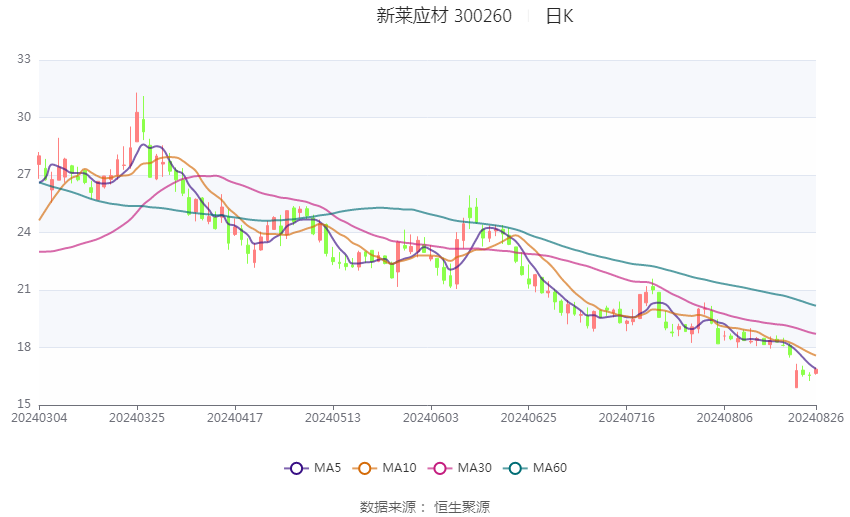
Task: Click the chart title 新莱应材 300260
Action: click(x=444, y=16)
